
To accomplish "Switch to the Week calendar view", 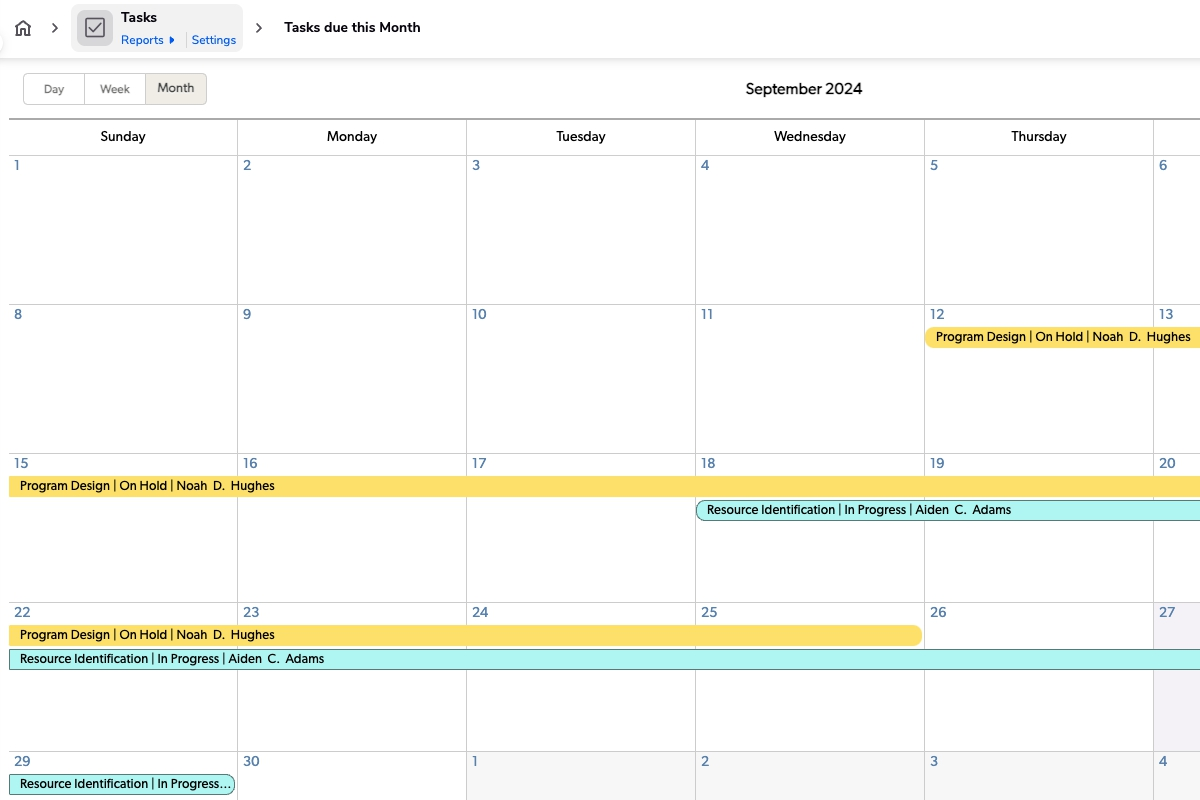I will pyautogui.click(x=115, y=89).
